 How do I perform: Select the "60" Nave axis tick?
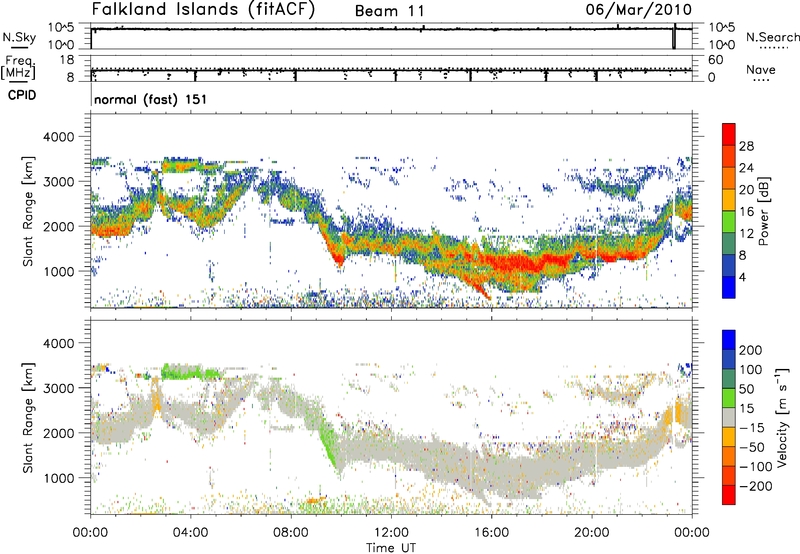tap(716, 60)
